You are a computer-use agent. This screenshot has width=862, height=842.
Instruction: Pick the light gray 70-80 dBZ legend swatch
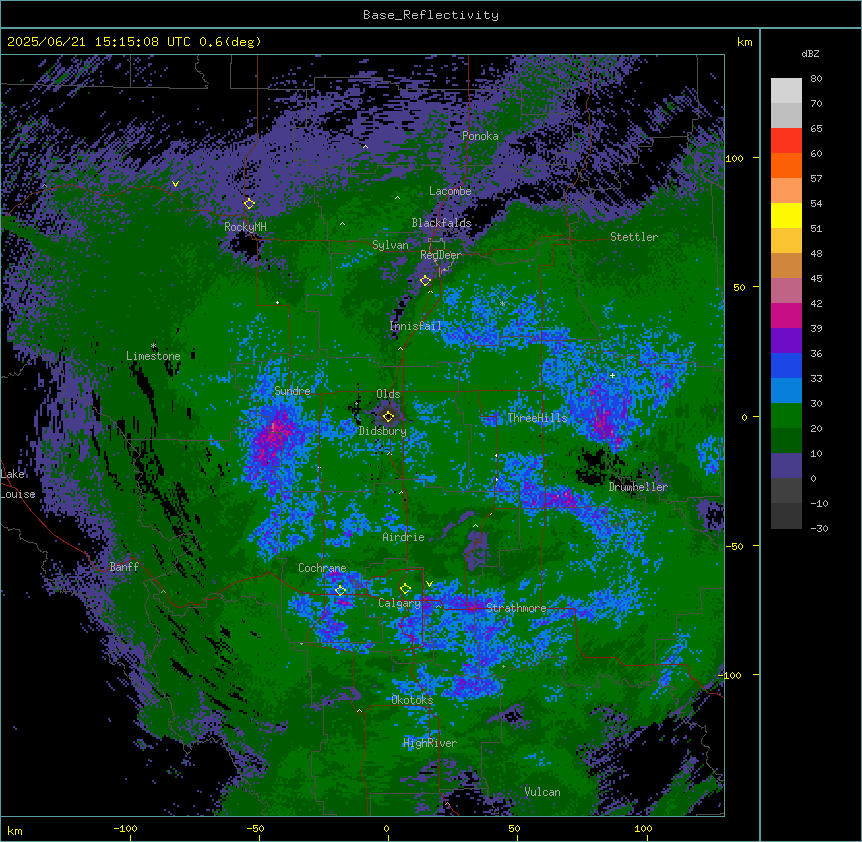coord(786,91)
